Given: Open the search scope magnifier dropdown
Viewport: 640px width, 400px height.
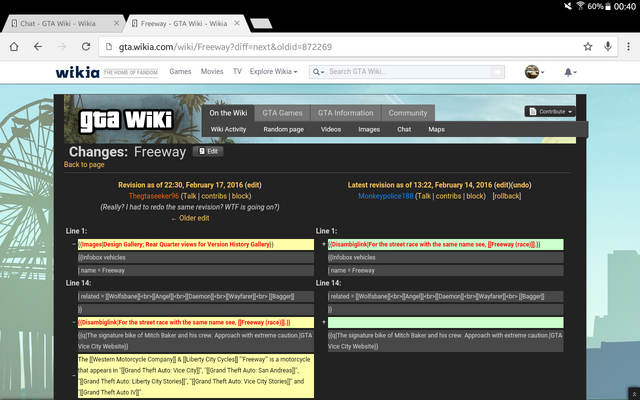Looking at the screenshot, I should click(x=318, y=72).
